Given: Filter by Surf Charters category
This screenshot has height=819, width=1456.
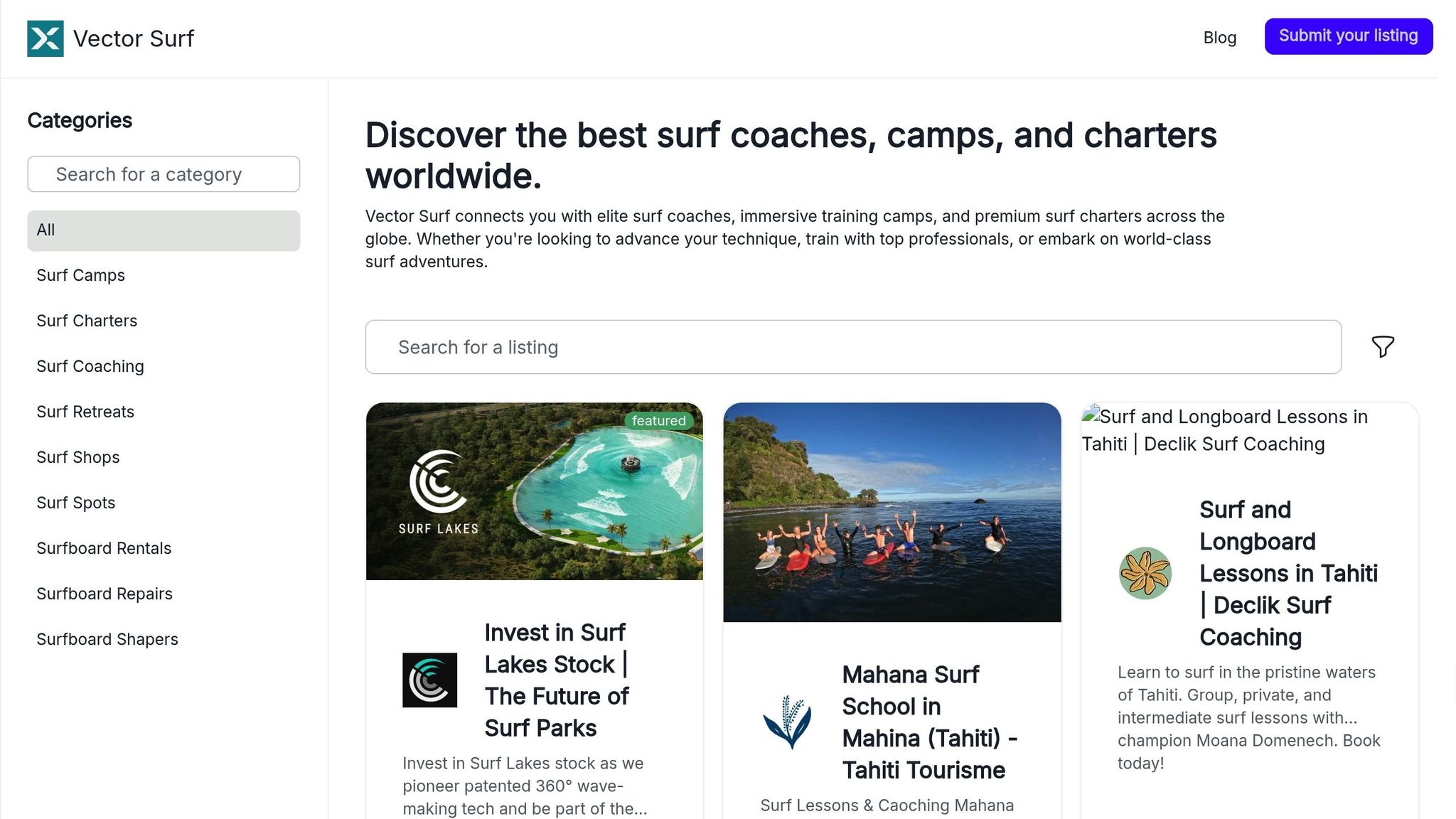Looking at the screenshot, I should coord(87,321).
